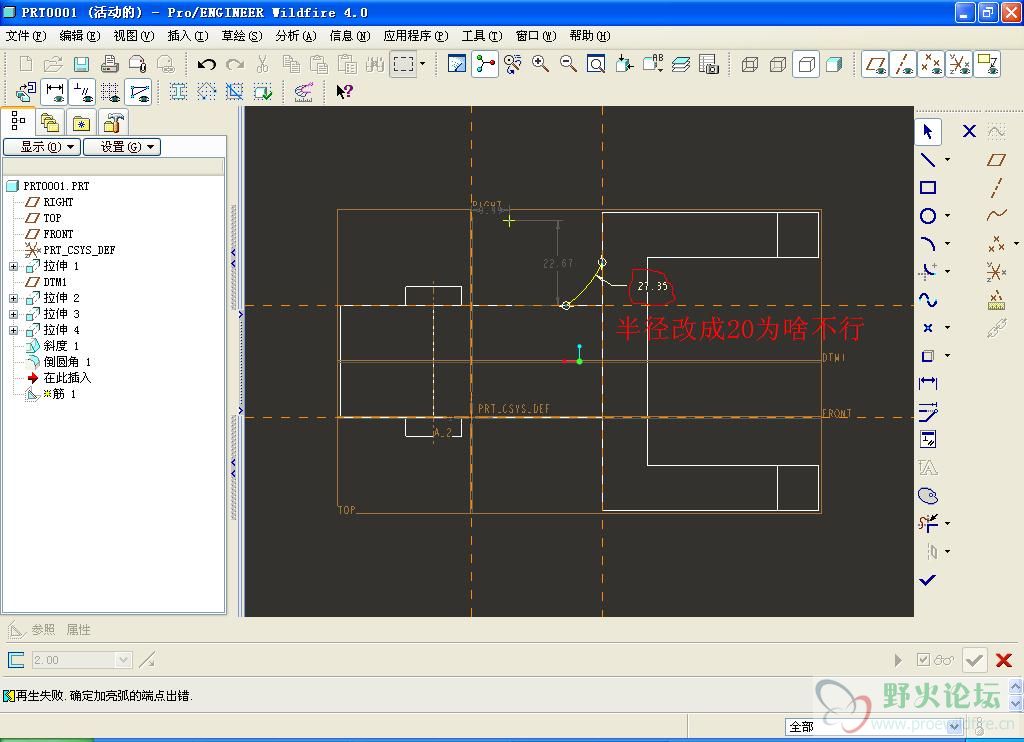Click the Print toolbar icon
1024x742 pixels.
click(110, 64)
